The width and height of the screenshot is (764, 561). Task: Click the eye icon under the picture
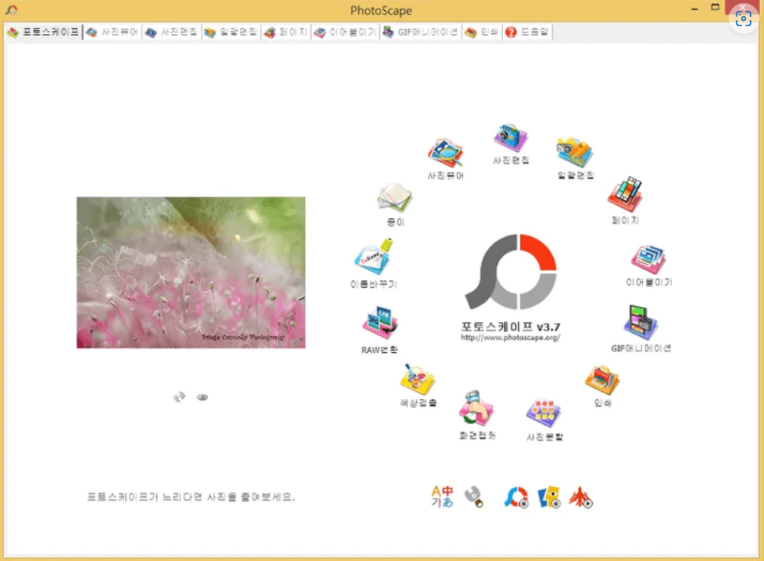(x=202, y=397)
